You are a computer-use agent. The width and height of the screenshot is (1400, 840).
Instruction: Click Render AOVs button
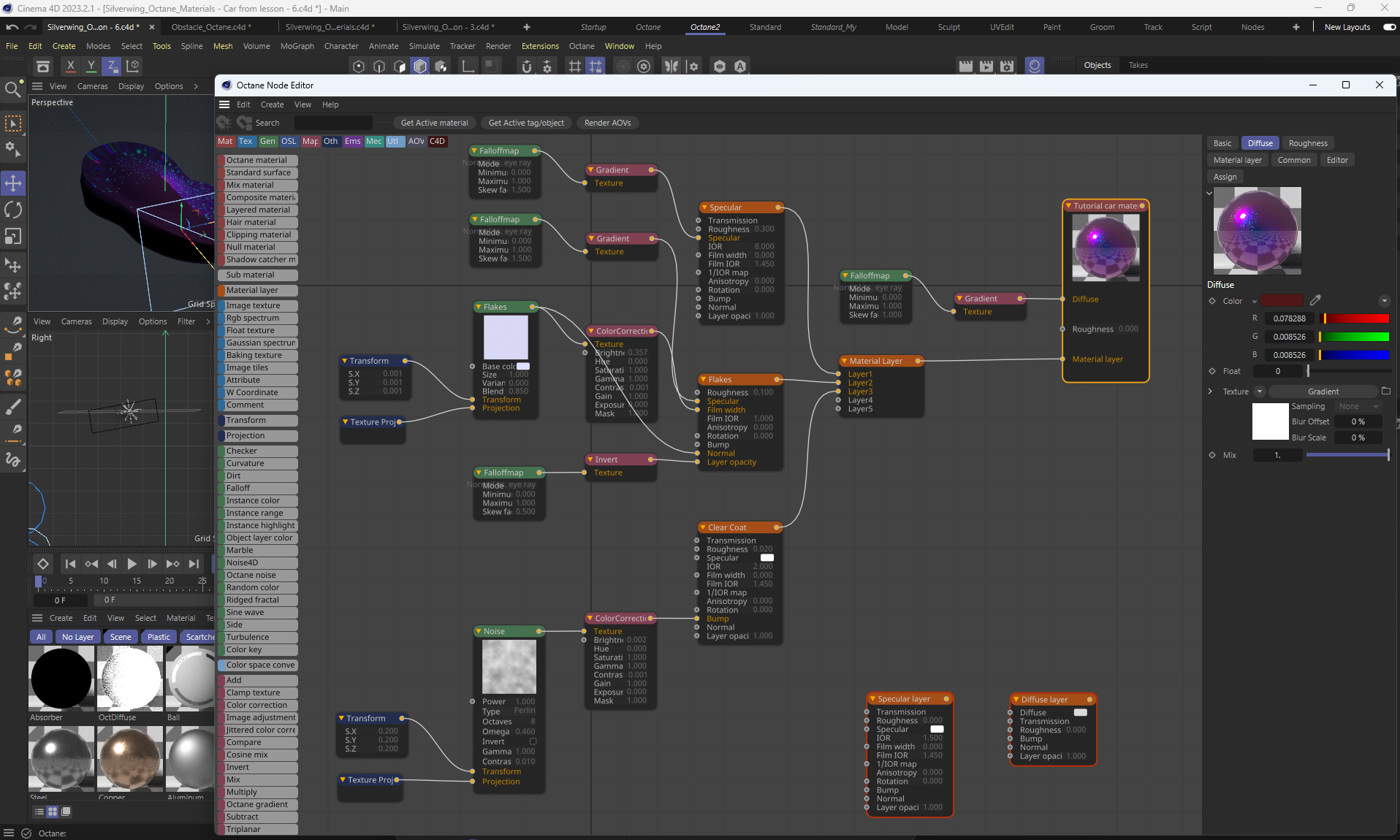(607, 123)
